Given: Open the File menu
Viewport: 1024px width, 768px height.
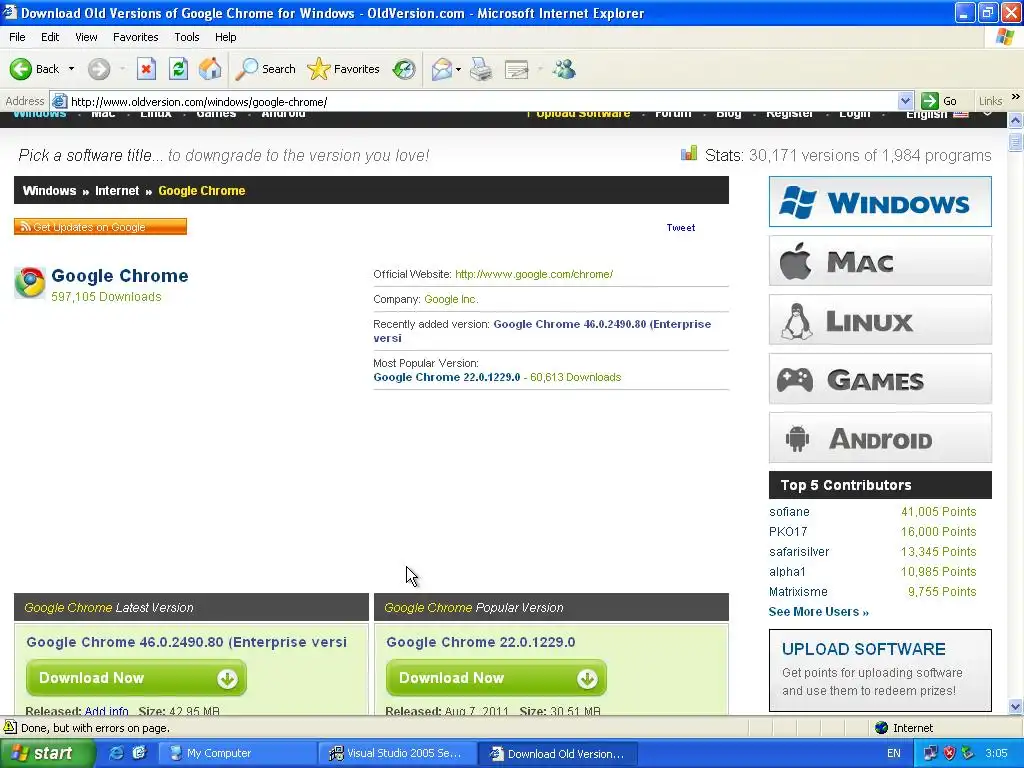Looking at the screenshot, I should [18, 37].
